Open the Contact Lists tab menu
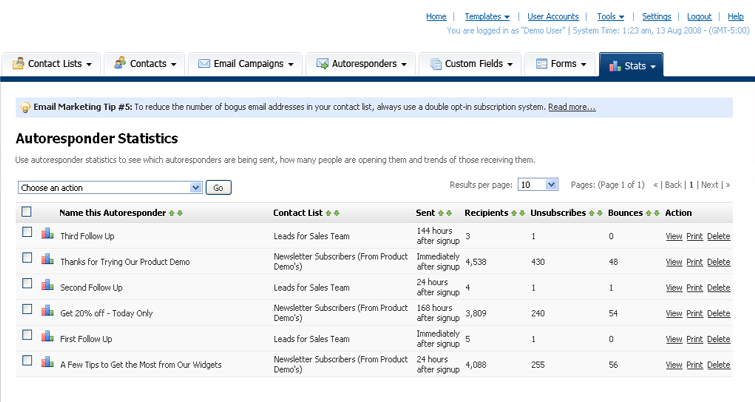This screenshot has height=402, width=755. tap(52, 64)
